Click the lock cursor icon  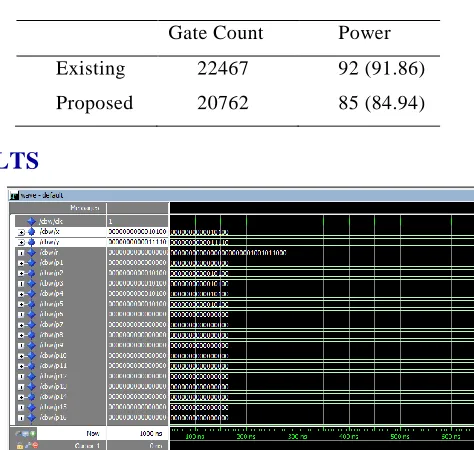click(20, 446)
